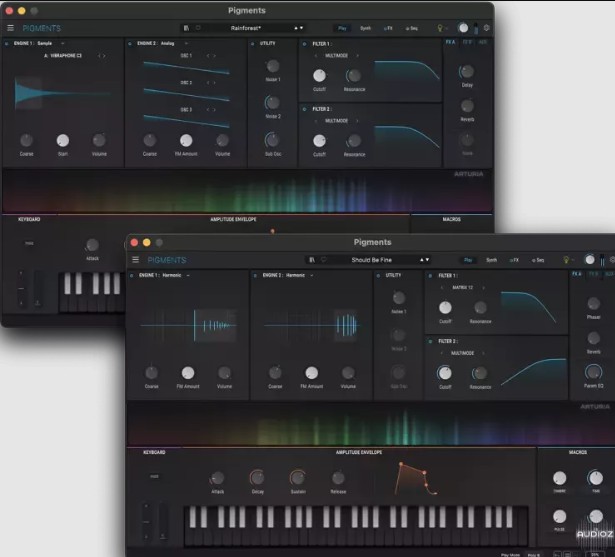Select previous filter type left of MATRIX 12
This screenshot has width=615, height=557.
point(442,288)
